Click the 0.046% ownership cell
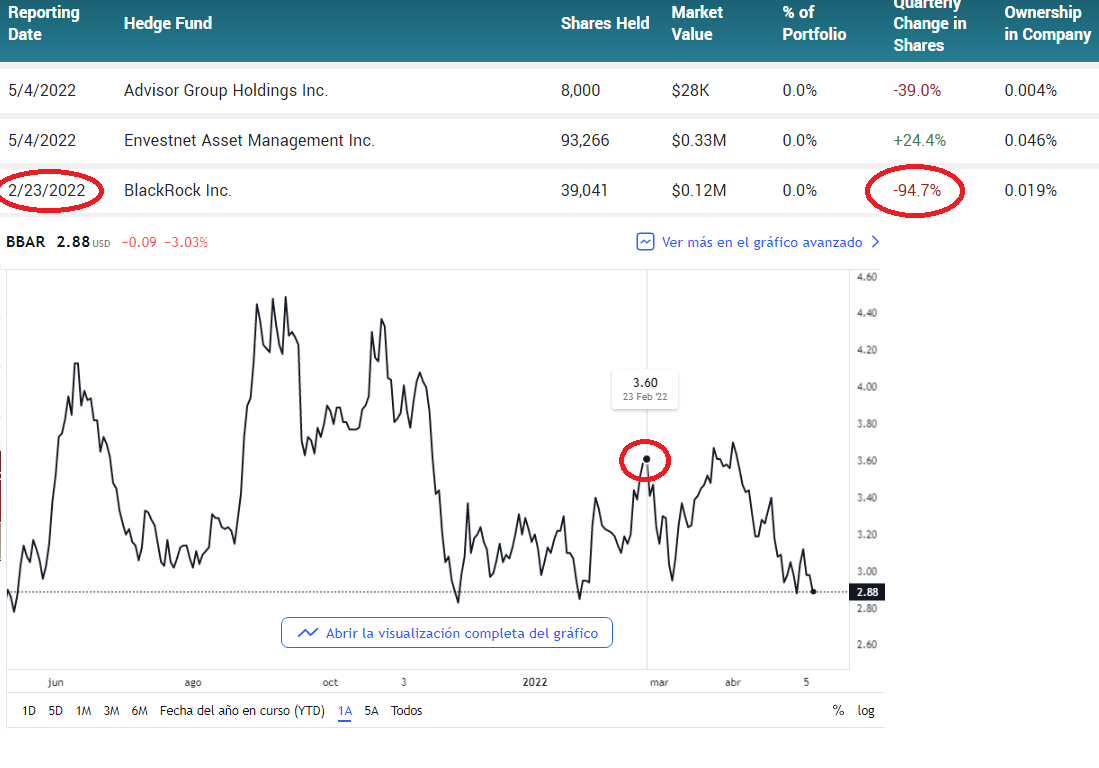The image size is (1099, 768). pyautogui.click(x=1030, y=140)
